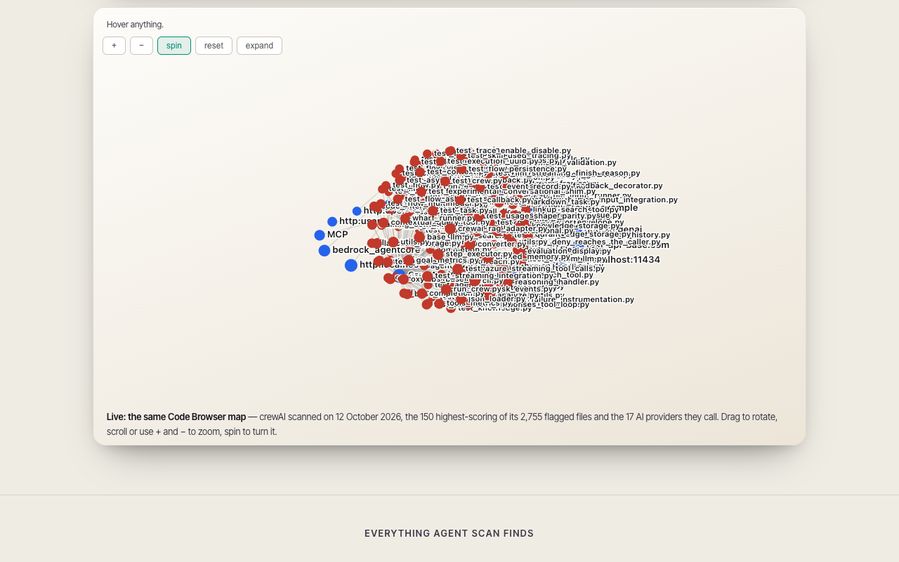Image resolution: width=899 pixels, height=562 pixels.
Task: Click the markdown_task.py label
Action: [564, 202]
